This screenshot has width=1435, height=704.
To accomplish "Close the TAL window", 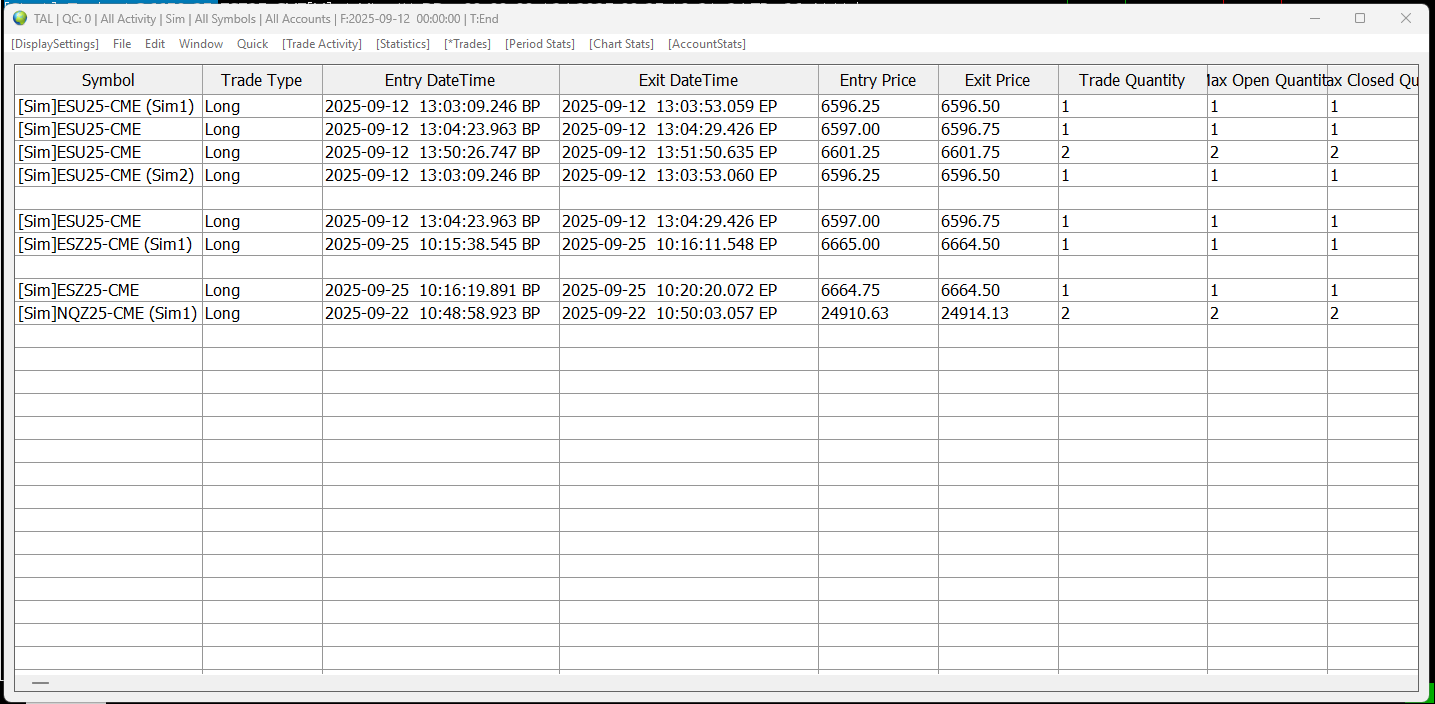I will [1405, 18].
